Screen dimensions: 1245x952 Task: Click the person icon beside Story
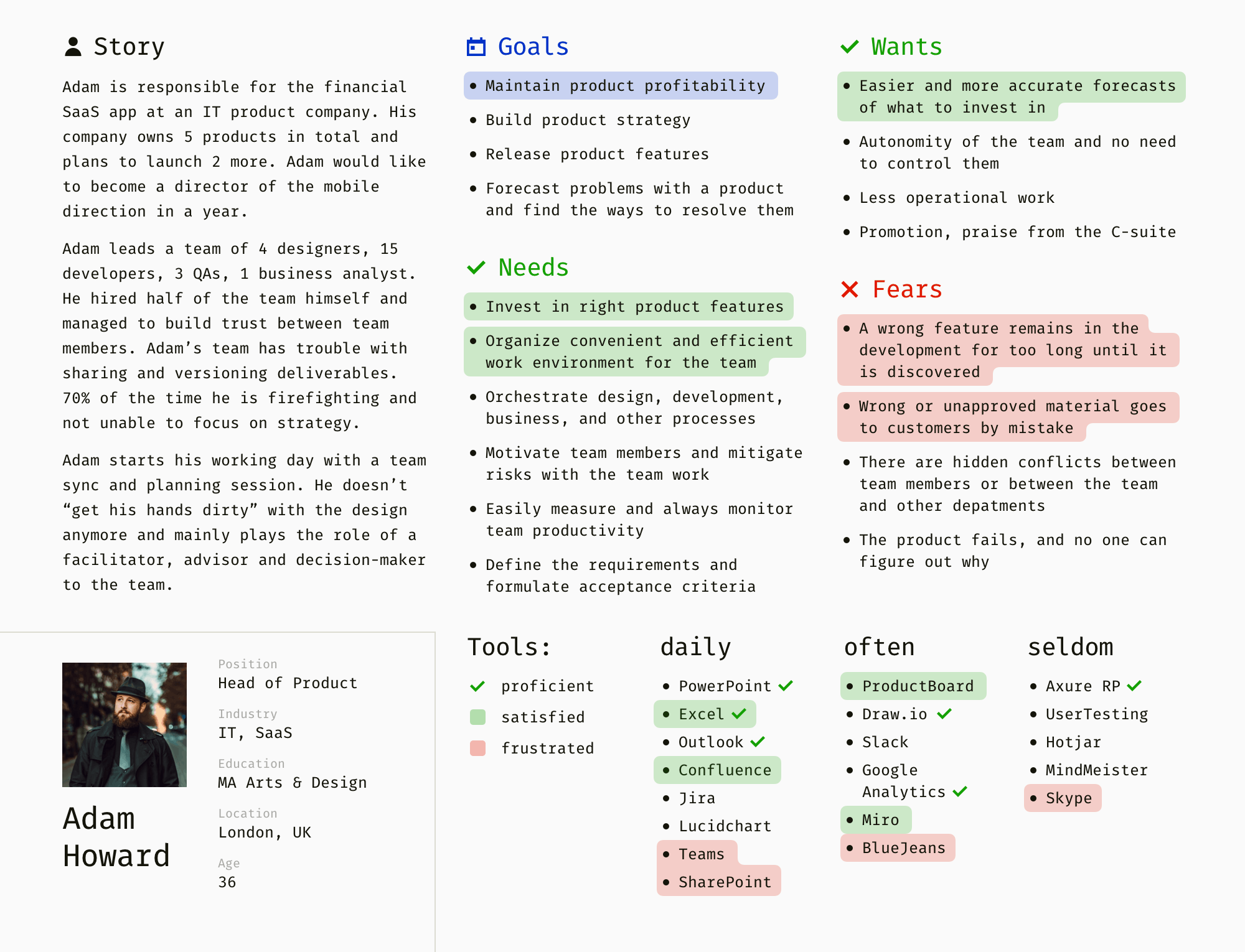click(73, 47)
